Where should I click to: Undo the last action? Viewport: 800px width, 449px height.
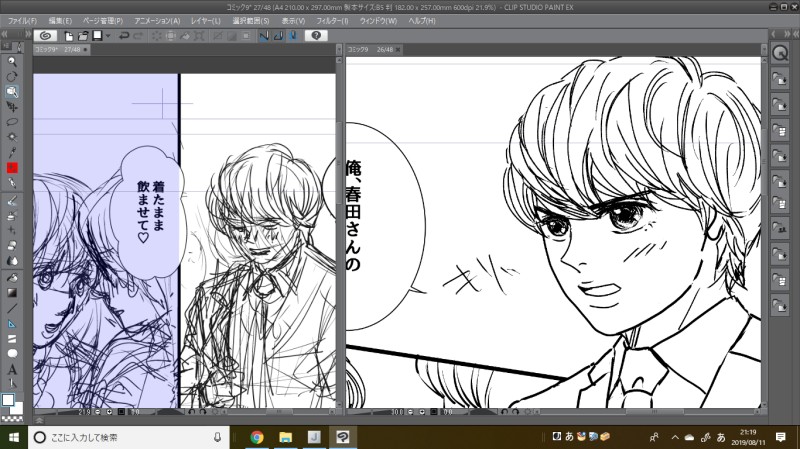tap(123, 36)
